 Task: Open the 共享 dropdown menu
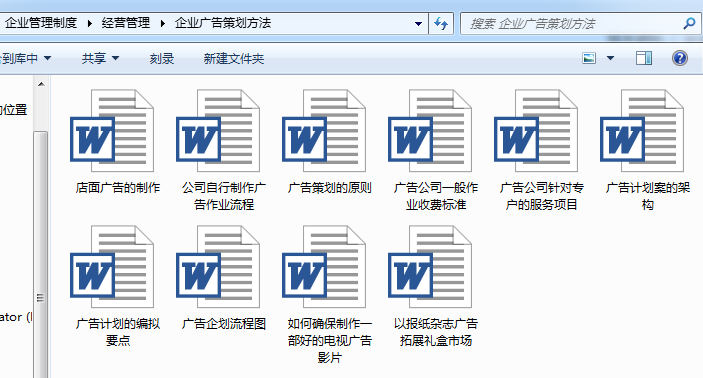coord(100,58)
